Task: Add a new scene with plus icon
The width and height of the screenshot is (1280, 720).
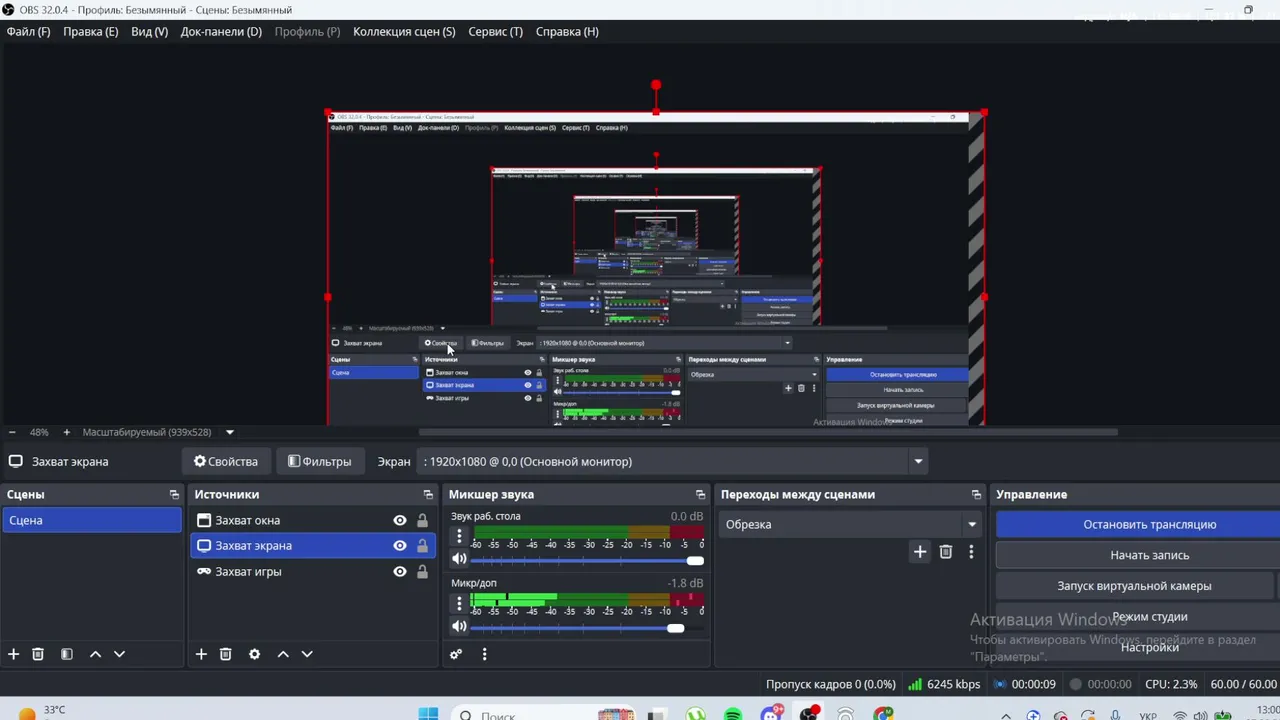Action: [x=14, y=654]
